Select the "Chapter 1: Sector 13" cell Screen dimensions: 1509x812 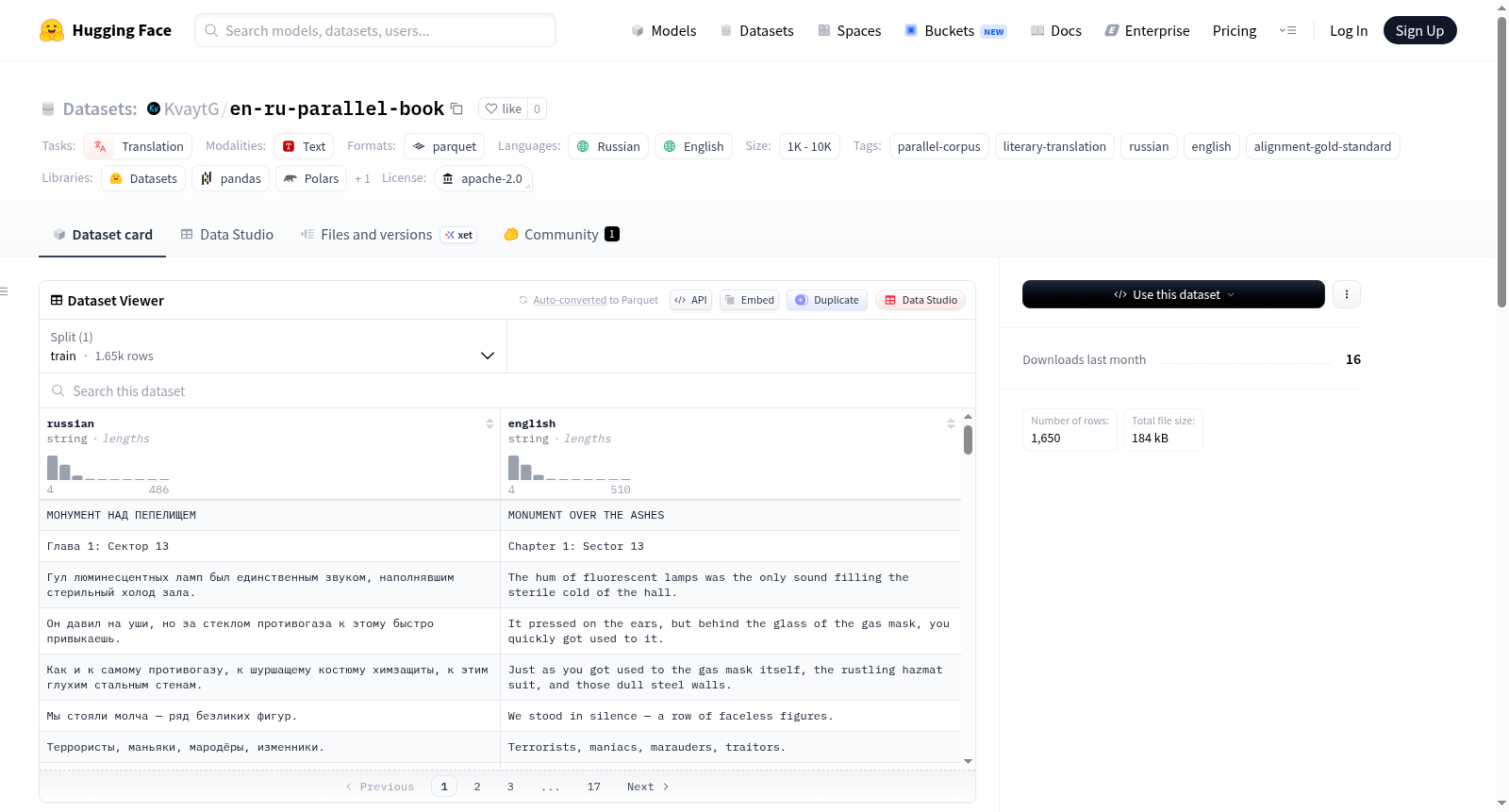[731, 546]
